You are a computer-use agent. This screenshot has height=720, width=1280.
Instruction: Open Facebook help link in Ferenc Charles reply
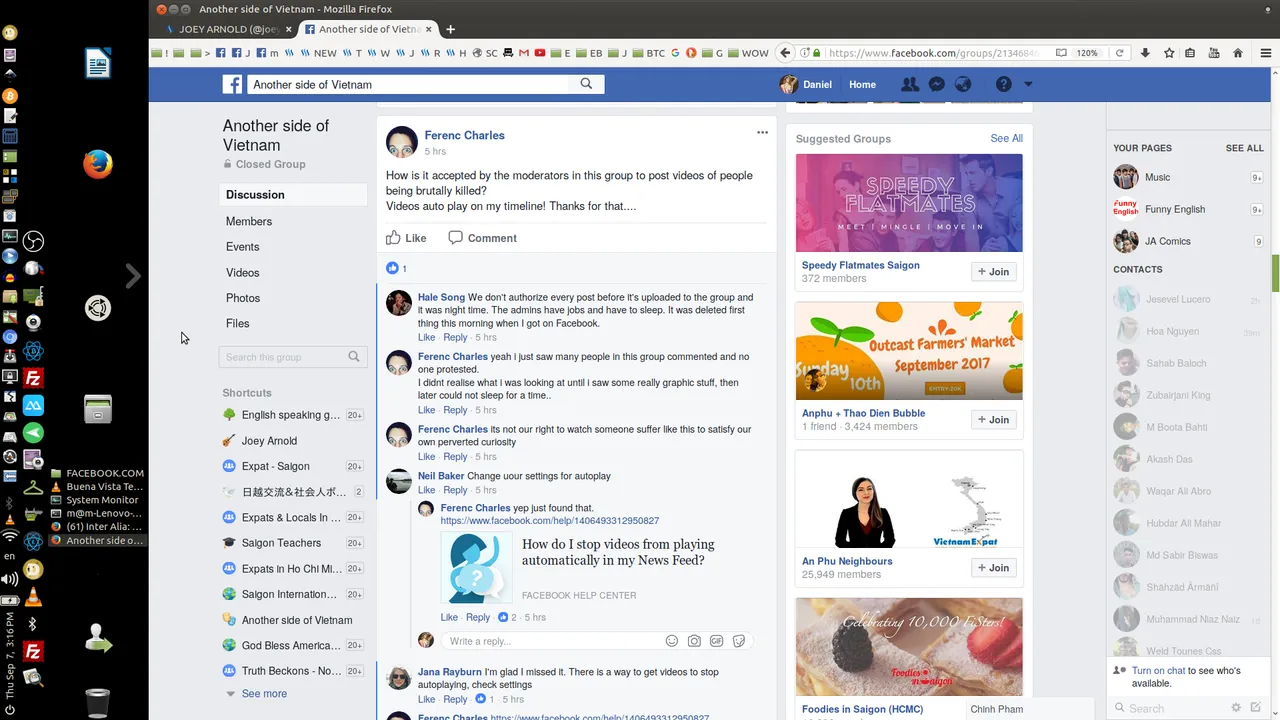[x=549, y=521]
